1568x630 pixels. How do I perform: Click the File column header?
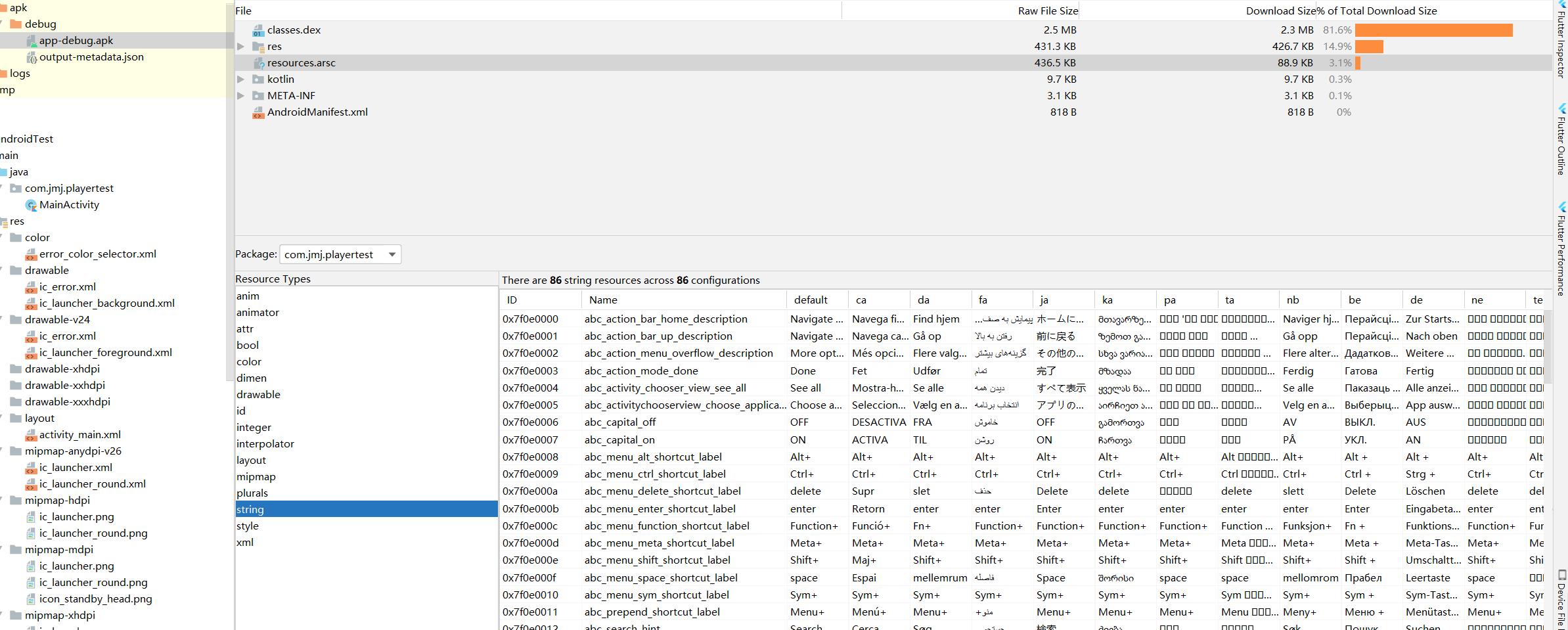[x=538, y=11]
